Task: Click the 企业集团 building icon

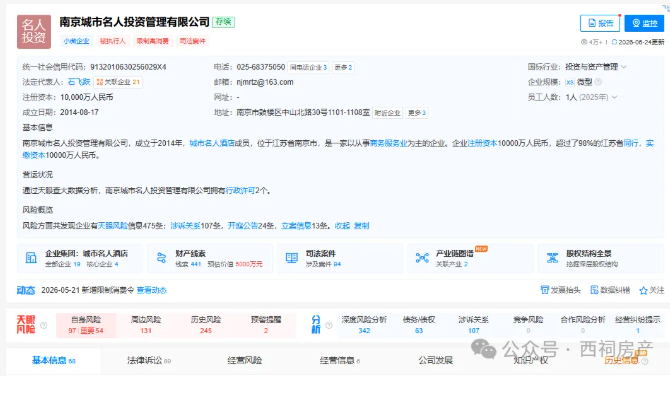Action: [x=31, y=258]
